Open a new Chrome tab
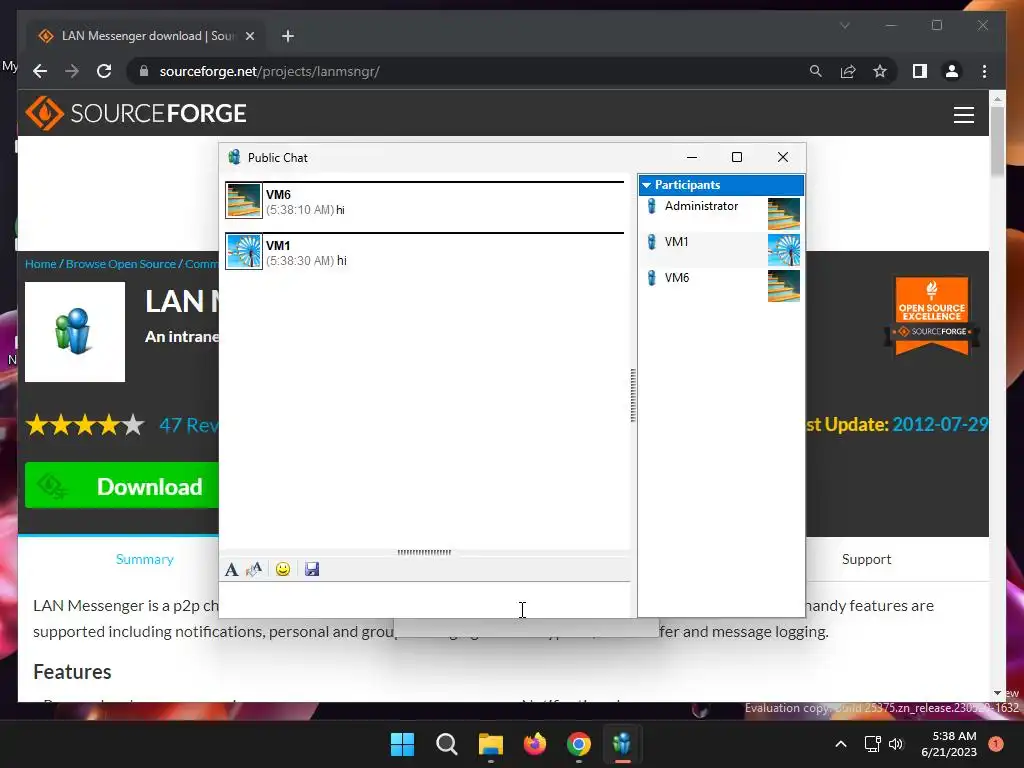The width and height of the screenshot is (1024, 768). coord(288,36)
